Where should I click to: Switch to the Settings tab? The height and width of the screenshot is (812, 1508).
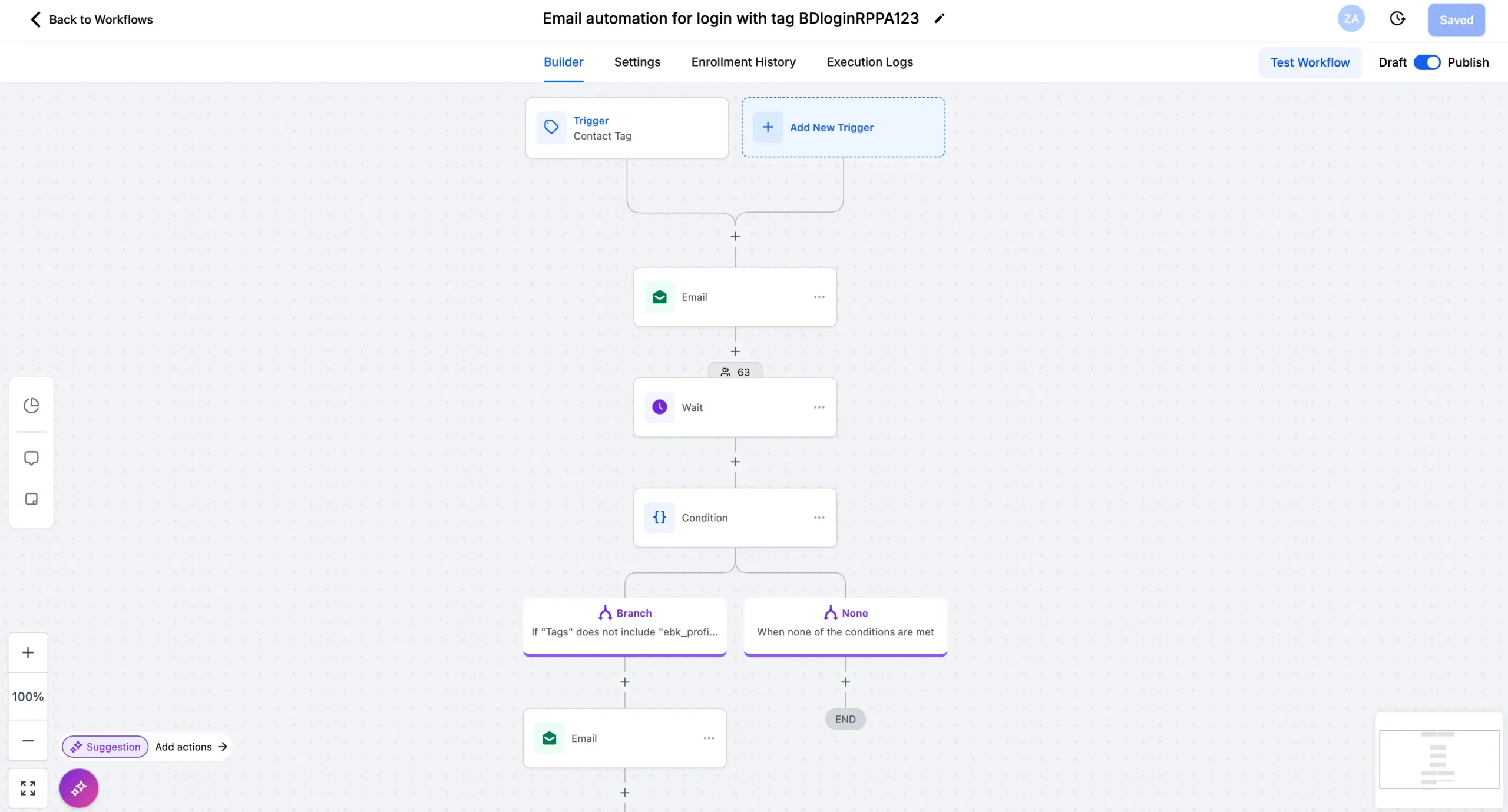click(637, 62)
